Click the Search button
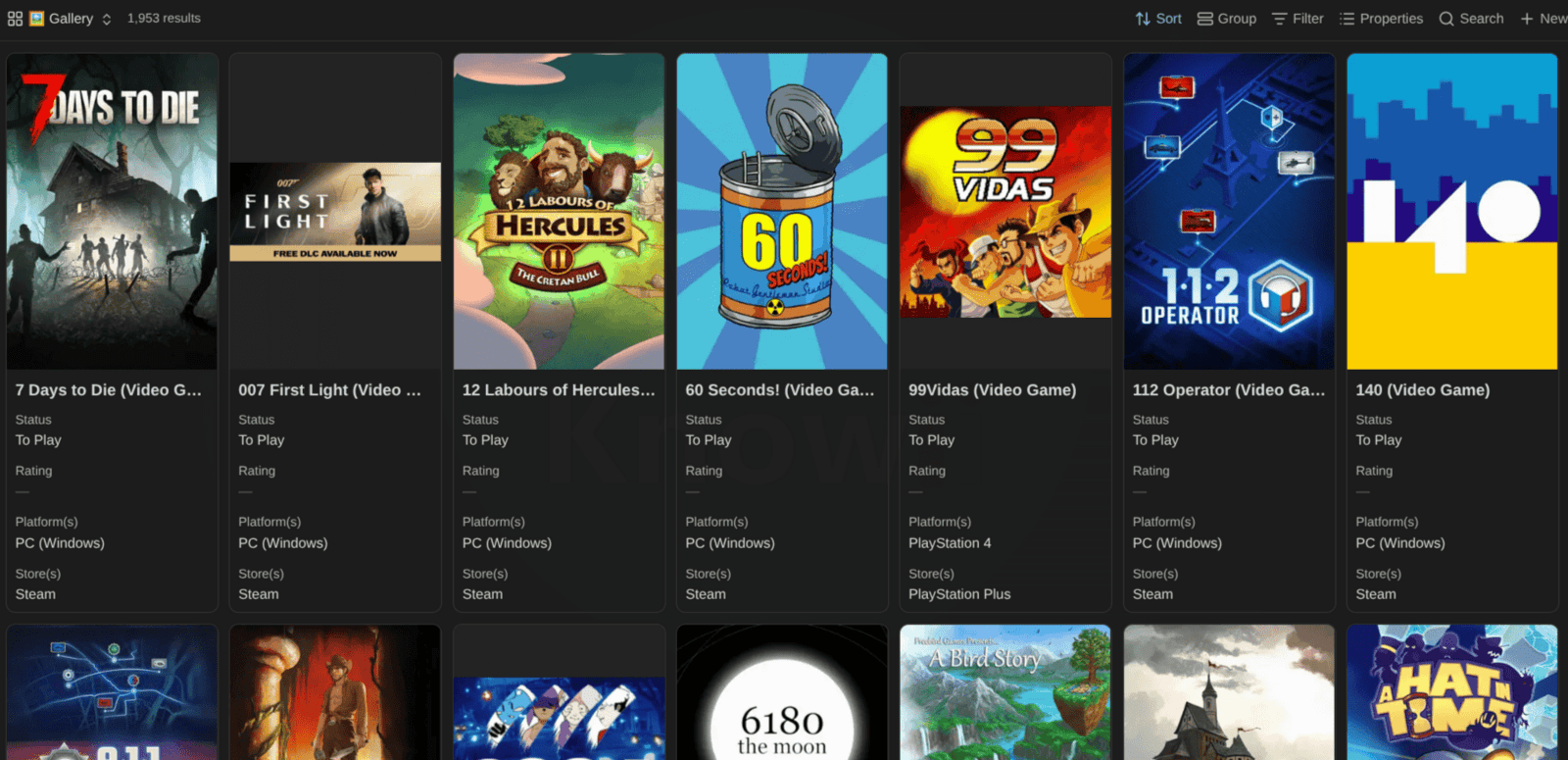Image resolution: width=1568 pixels, height=760 pixels. (1471, 19)
